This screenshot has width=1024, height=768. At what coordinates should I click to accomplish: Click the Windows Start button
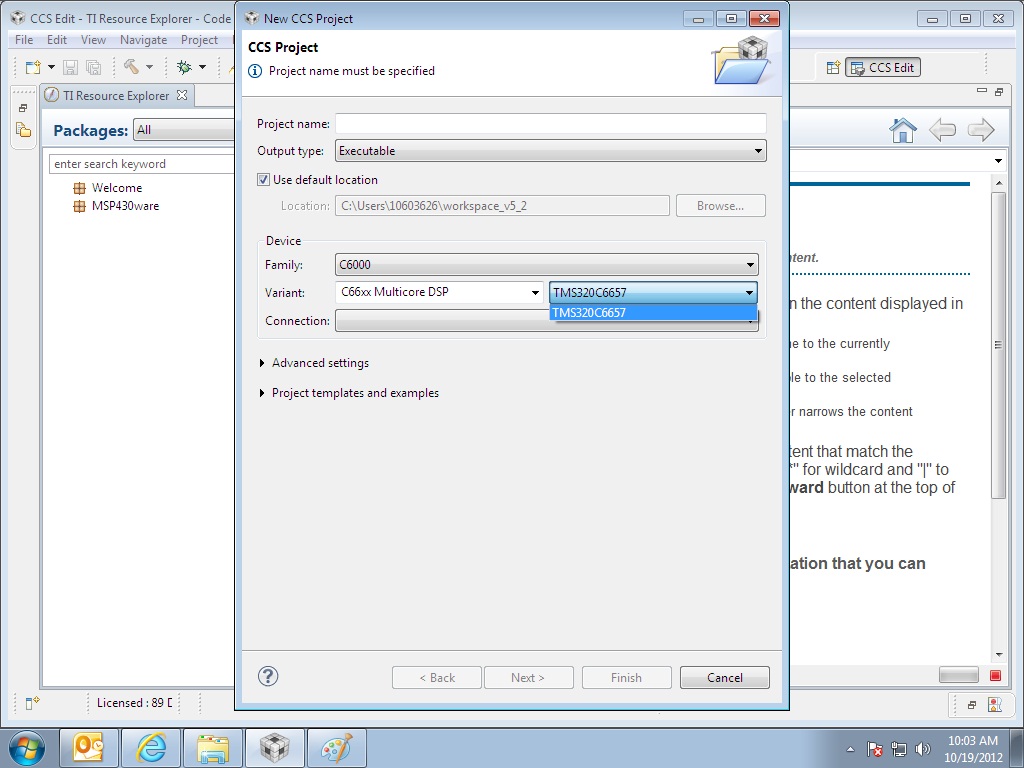point(27,748)
